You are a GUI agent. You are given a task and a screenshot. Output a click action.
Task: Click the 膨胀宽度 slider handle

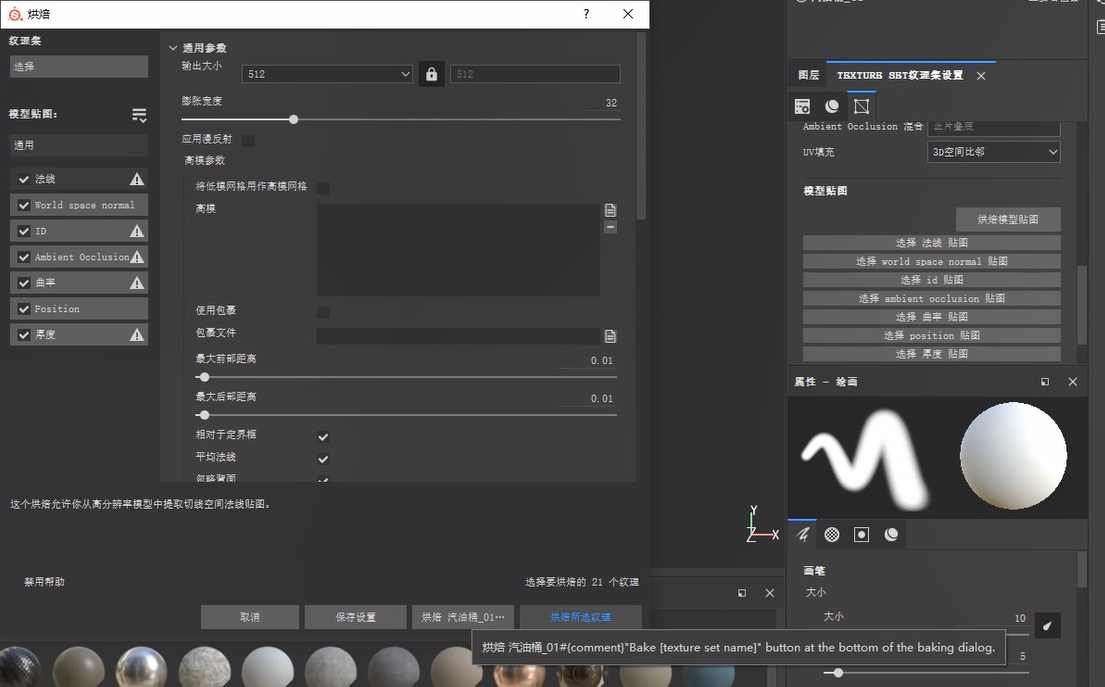point(293,119)
